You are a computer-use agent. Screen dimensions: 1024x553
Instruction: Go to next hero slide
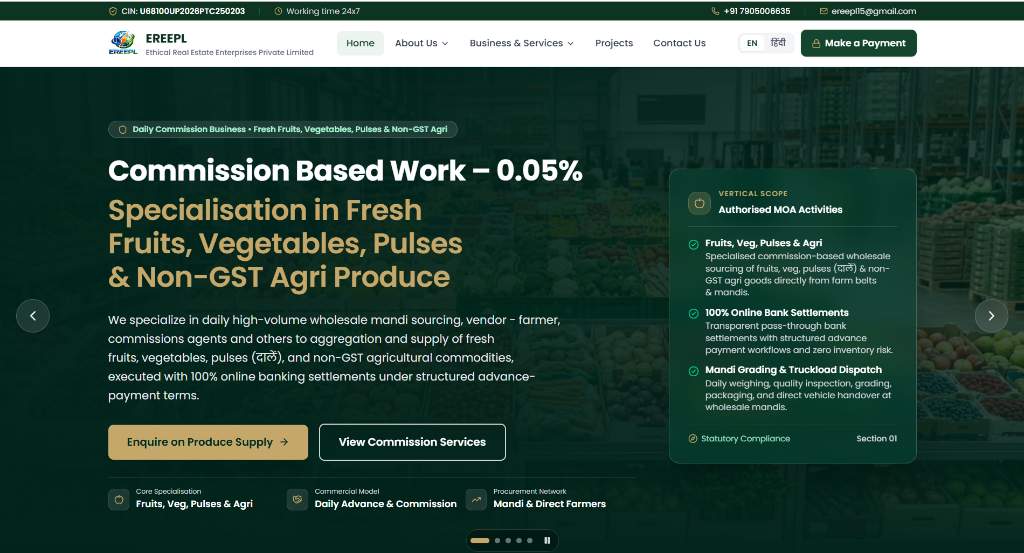pyautogui.click(x=991, y=316)
